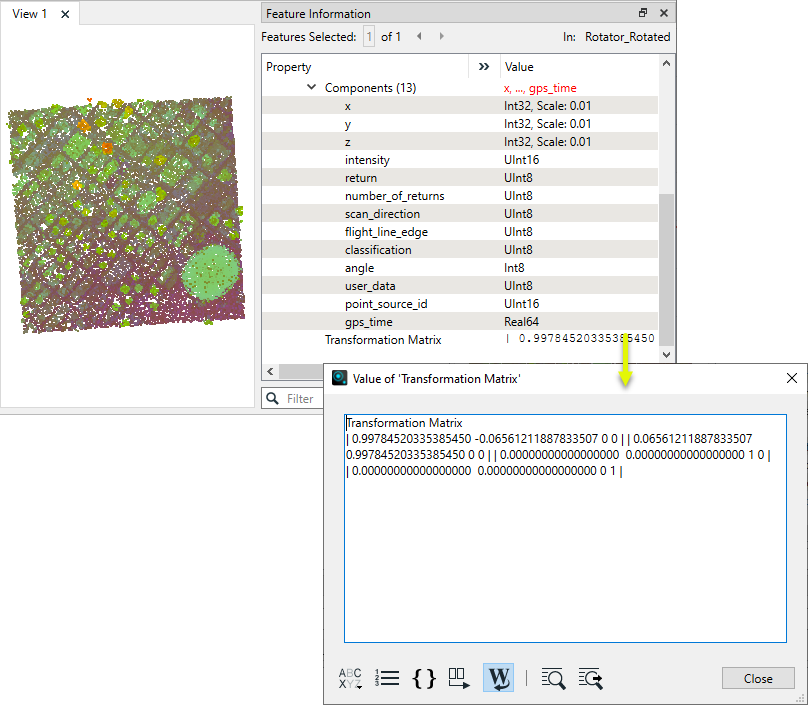
Task: Select the gps_time component row
Action: pos(368,322)
